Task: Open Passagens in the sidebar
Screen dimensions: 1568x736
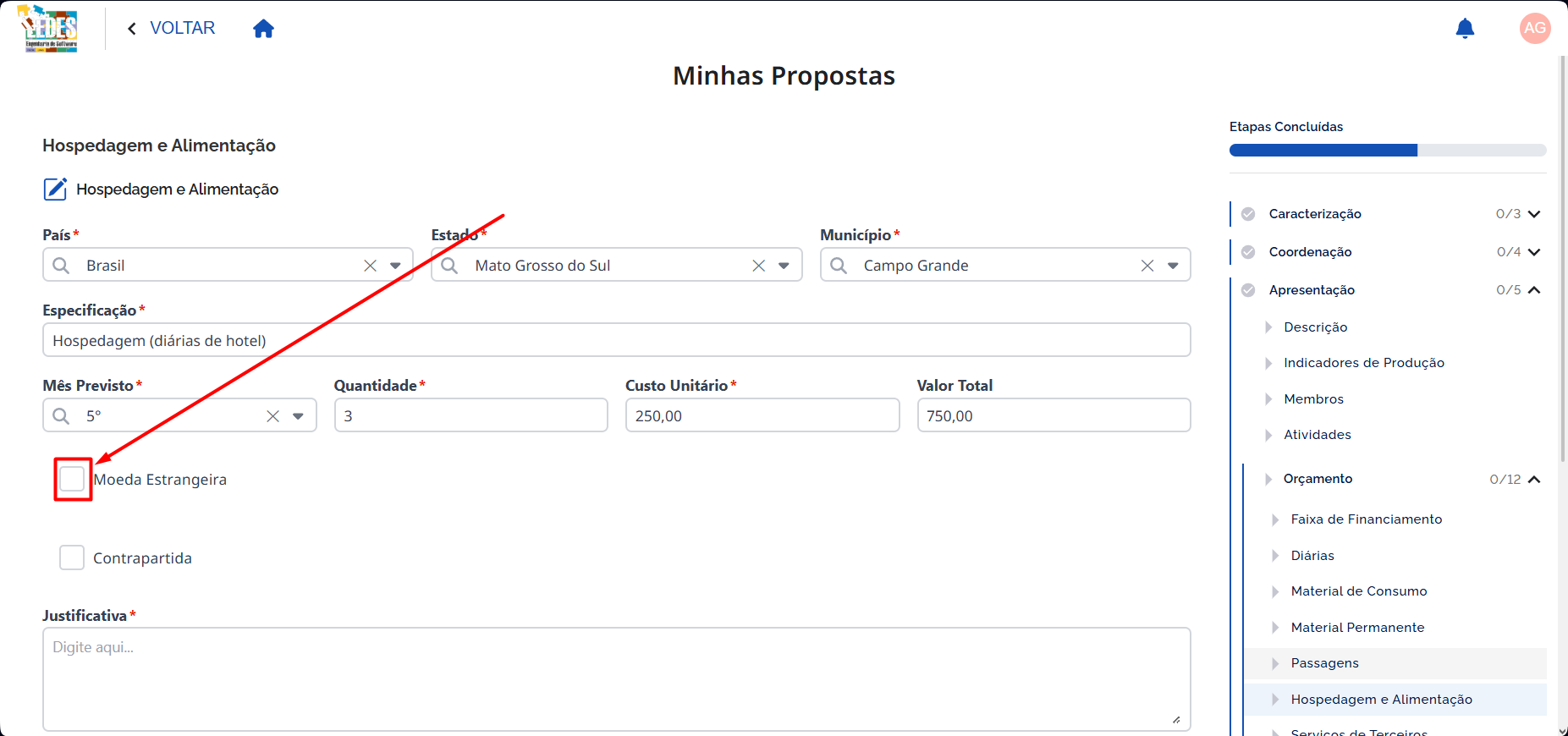Action: tap(1324, 663)
